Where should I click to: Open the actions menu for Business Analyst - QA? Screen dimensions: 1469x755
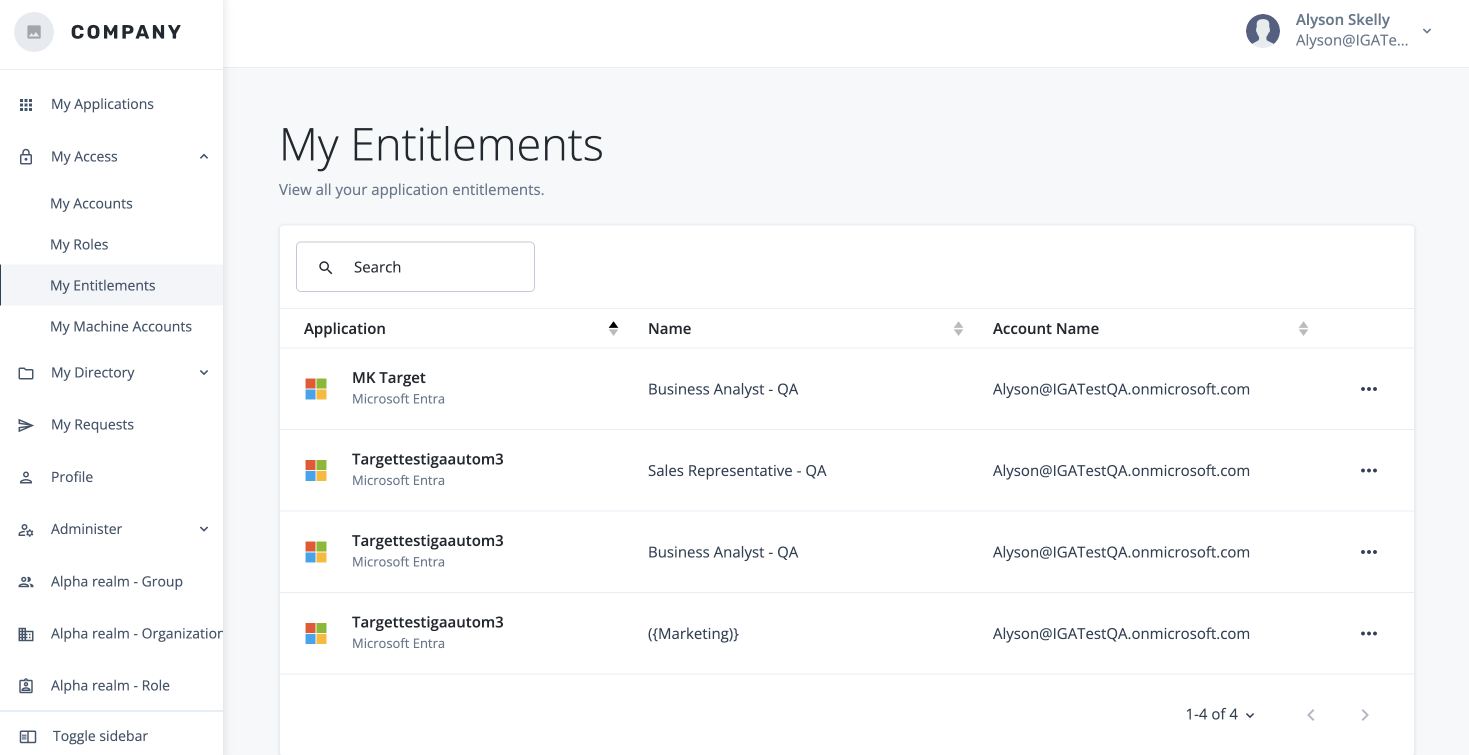1369,388
